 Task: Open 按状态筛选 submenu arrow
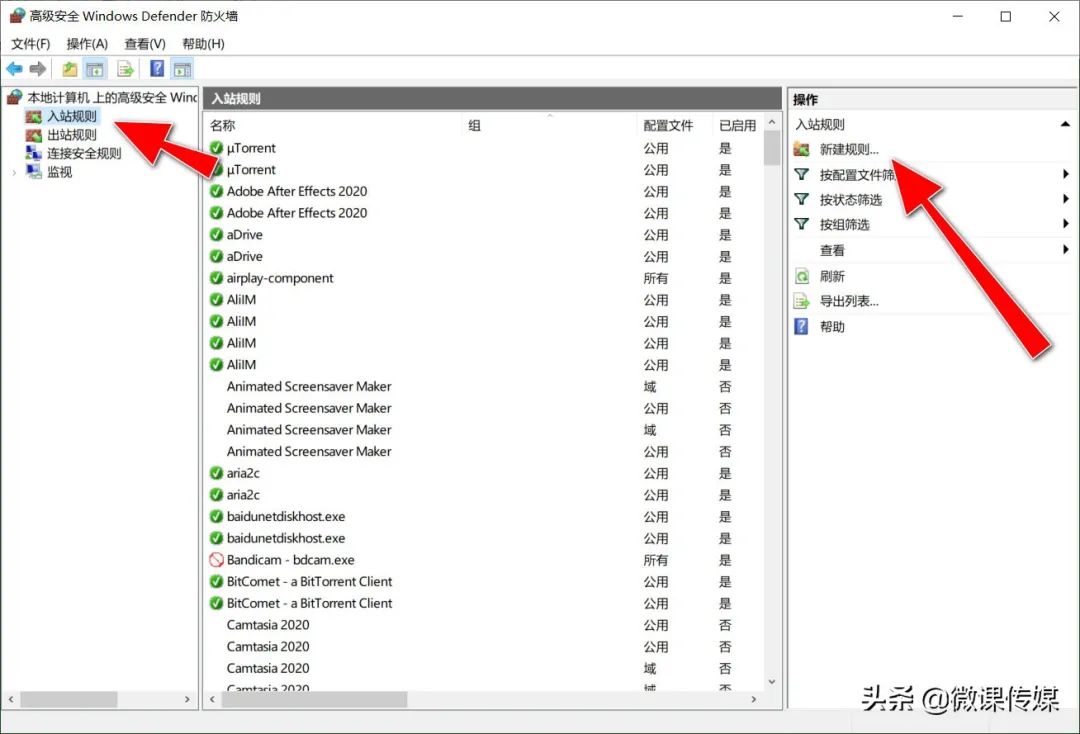(x=1066, y=199)
